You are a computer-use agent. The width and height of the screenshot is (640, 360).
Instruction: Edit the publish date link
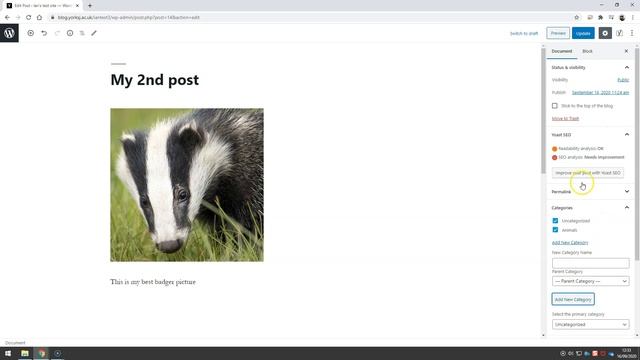(x=600, y=93)
